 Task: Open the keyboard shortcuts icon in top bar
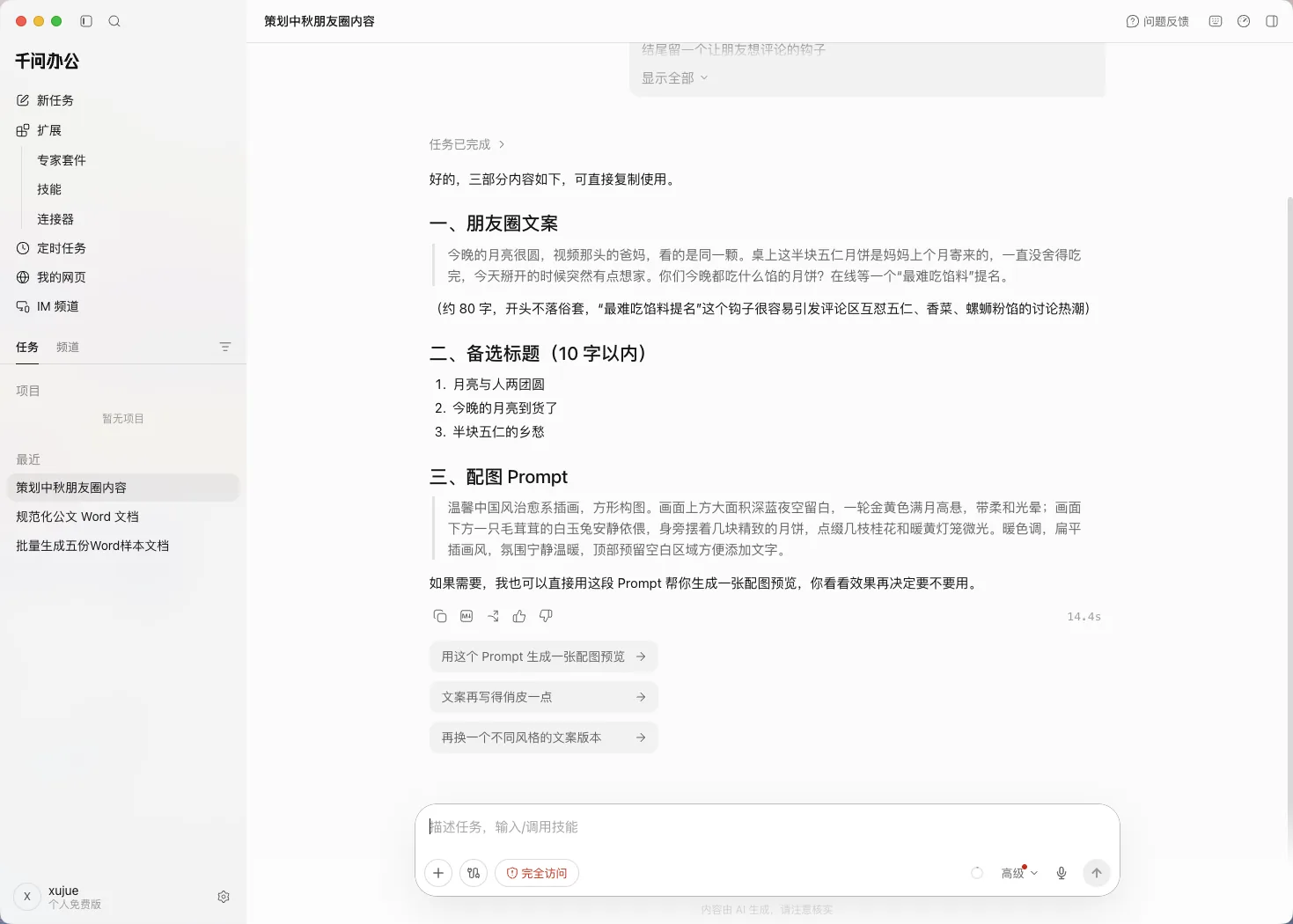point(1216,21)
